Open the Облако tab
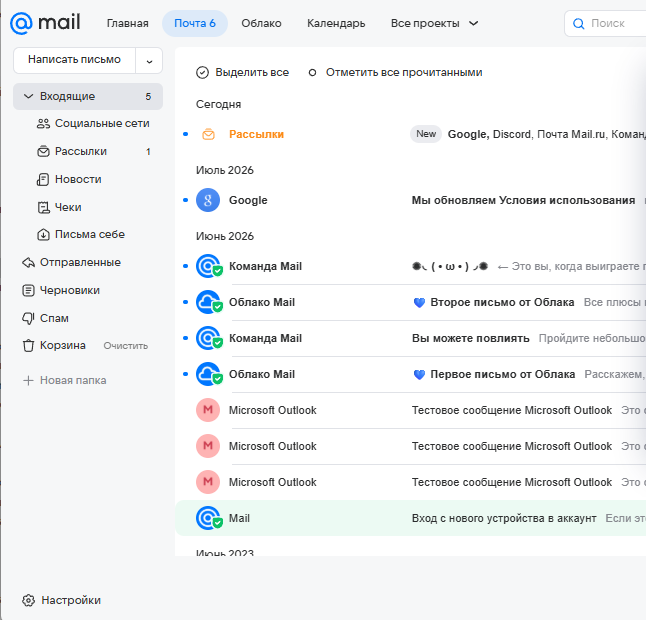Image resolution: width=646 pixels, height=620 pixels. click(x=261, y=23)
